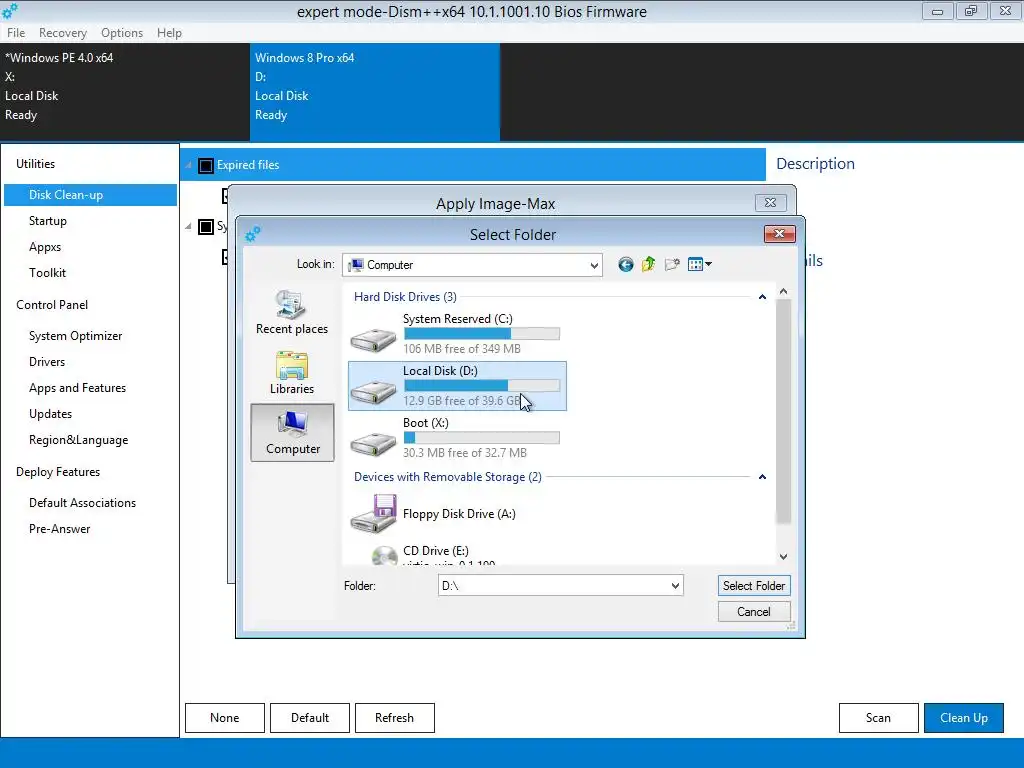Open the Options menu

[121, 33]
